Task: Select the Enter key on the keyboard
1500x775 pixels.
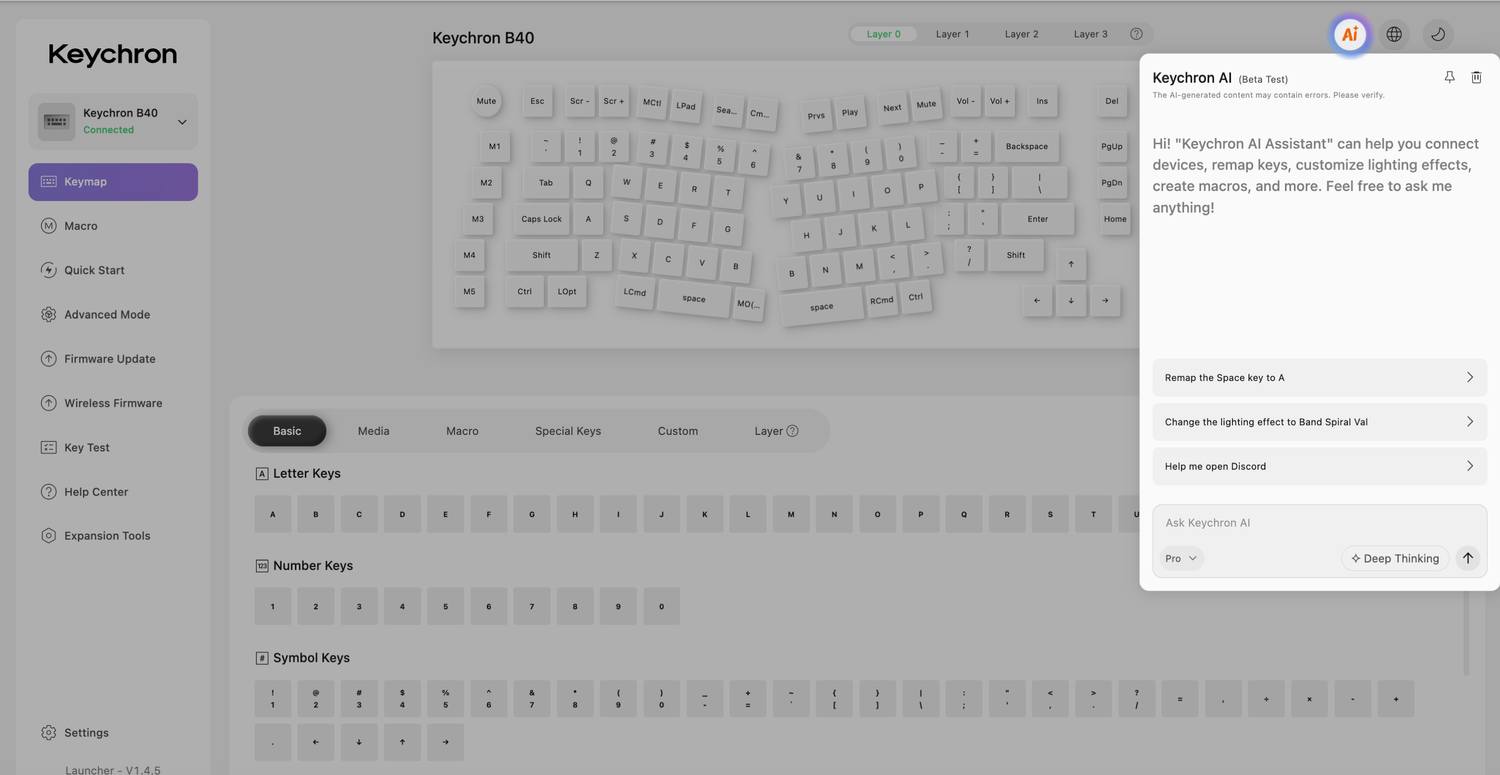Action: pos(1038,219)
